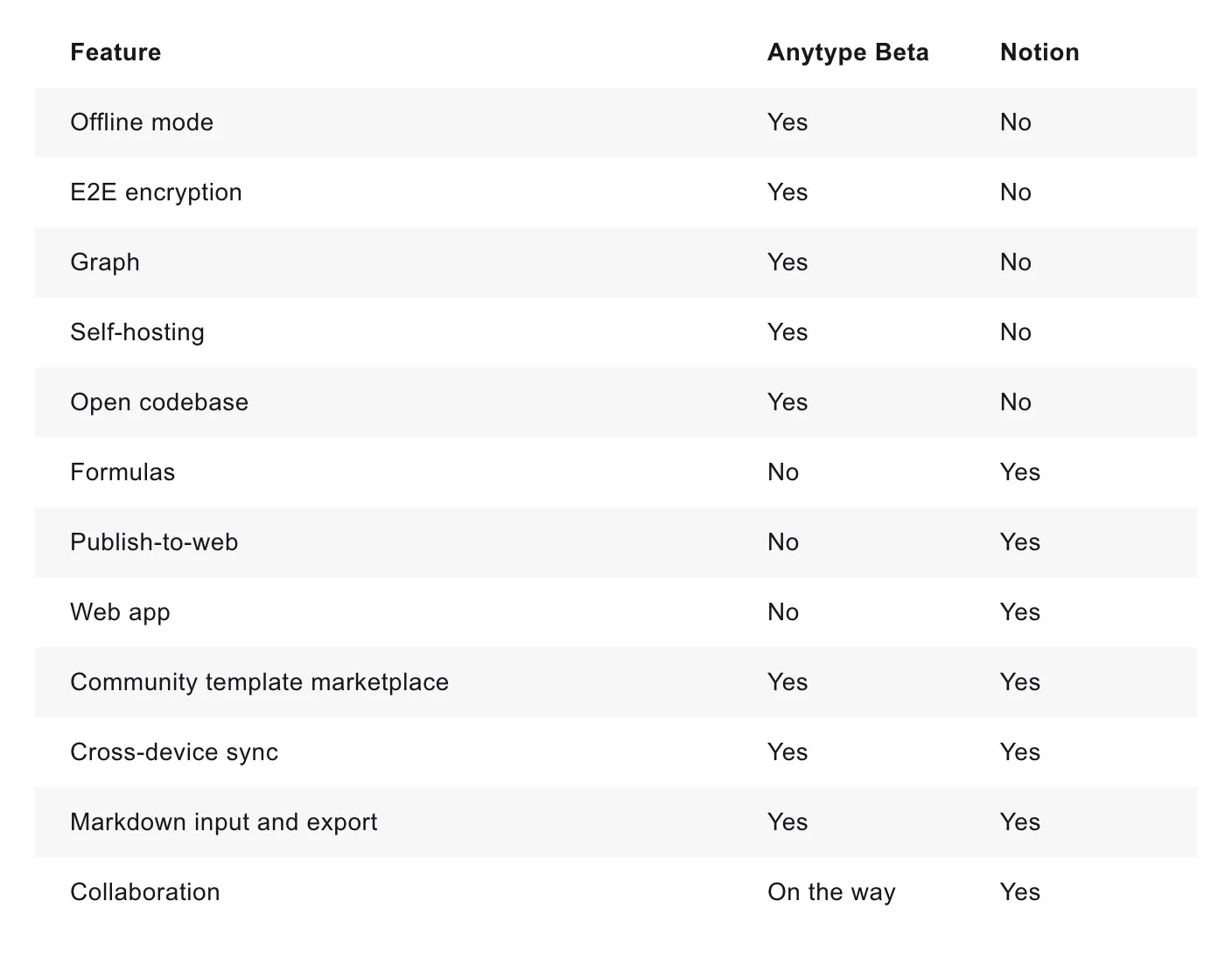Click the Formulas row label
Screen dimensions: 1232x971
coord(122,472)
